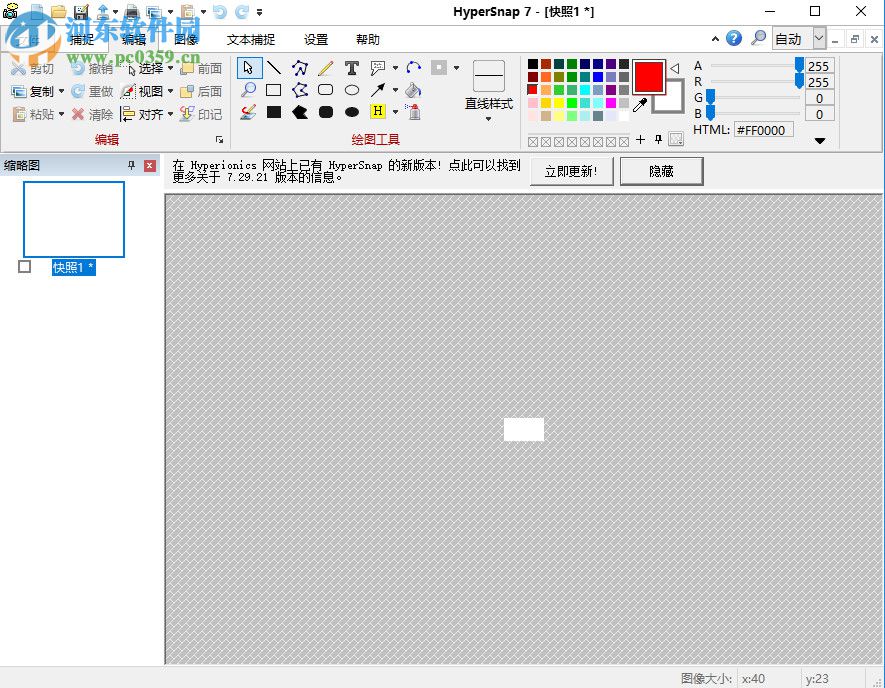This screenshot has width=885, height=688.
Task: Choose the paint bucket fill tool
Action: [x=413, y=90]
